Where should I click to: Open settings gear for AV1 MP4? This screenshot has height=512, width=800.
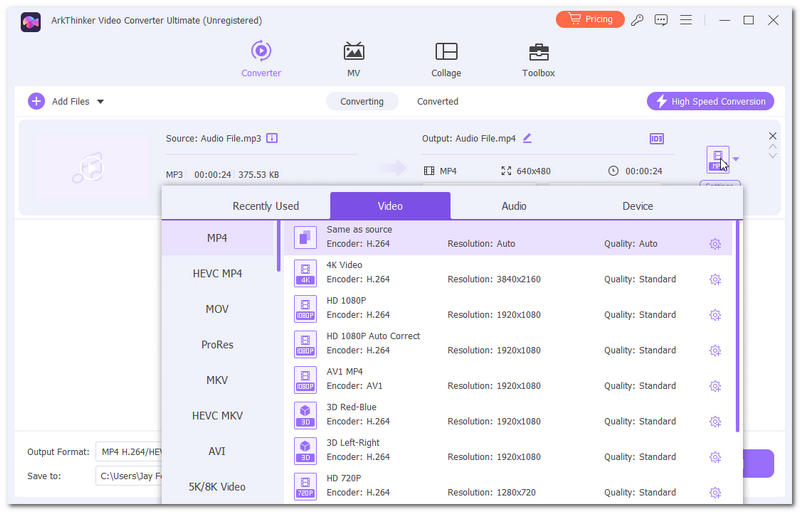[x=715, y=386]
